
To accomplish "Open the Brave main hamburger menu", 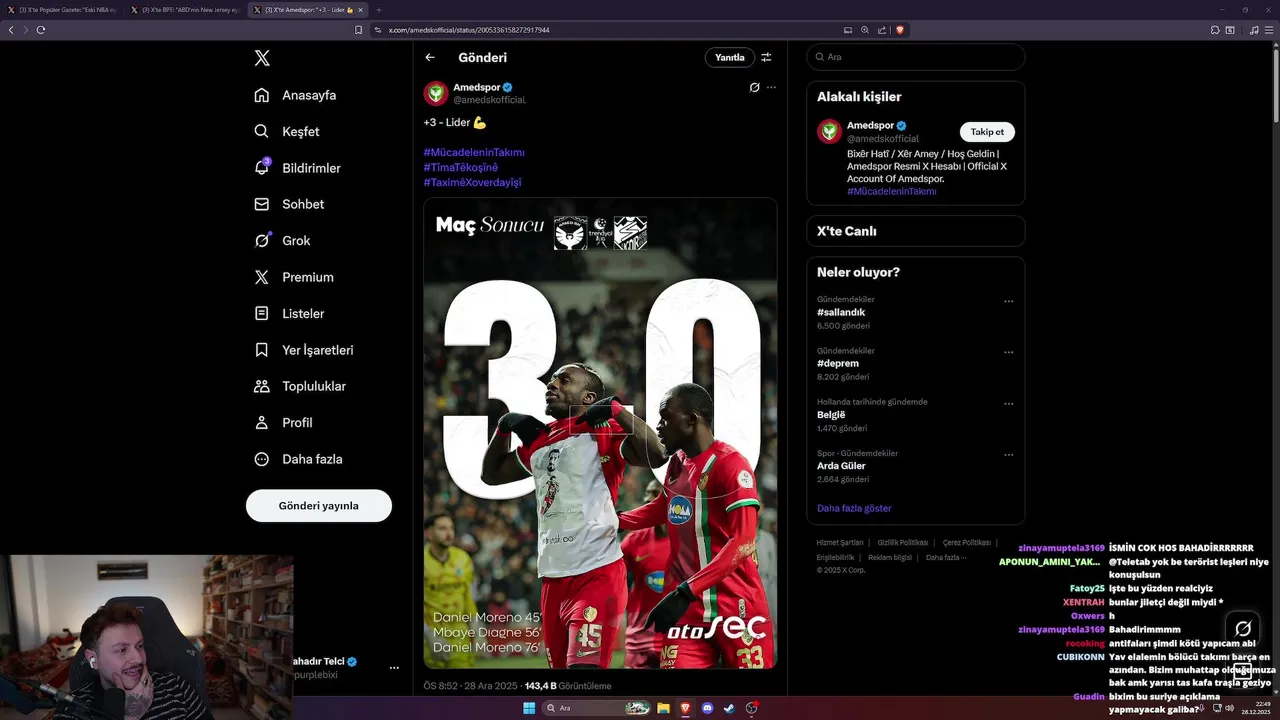I will tap(1269, 30).
